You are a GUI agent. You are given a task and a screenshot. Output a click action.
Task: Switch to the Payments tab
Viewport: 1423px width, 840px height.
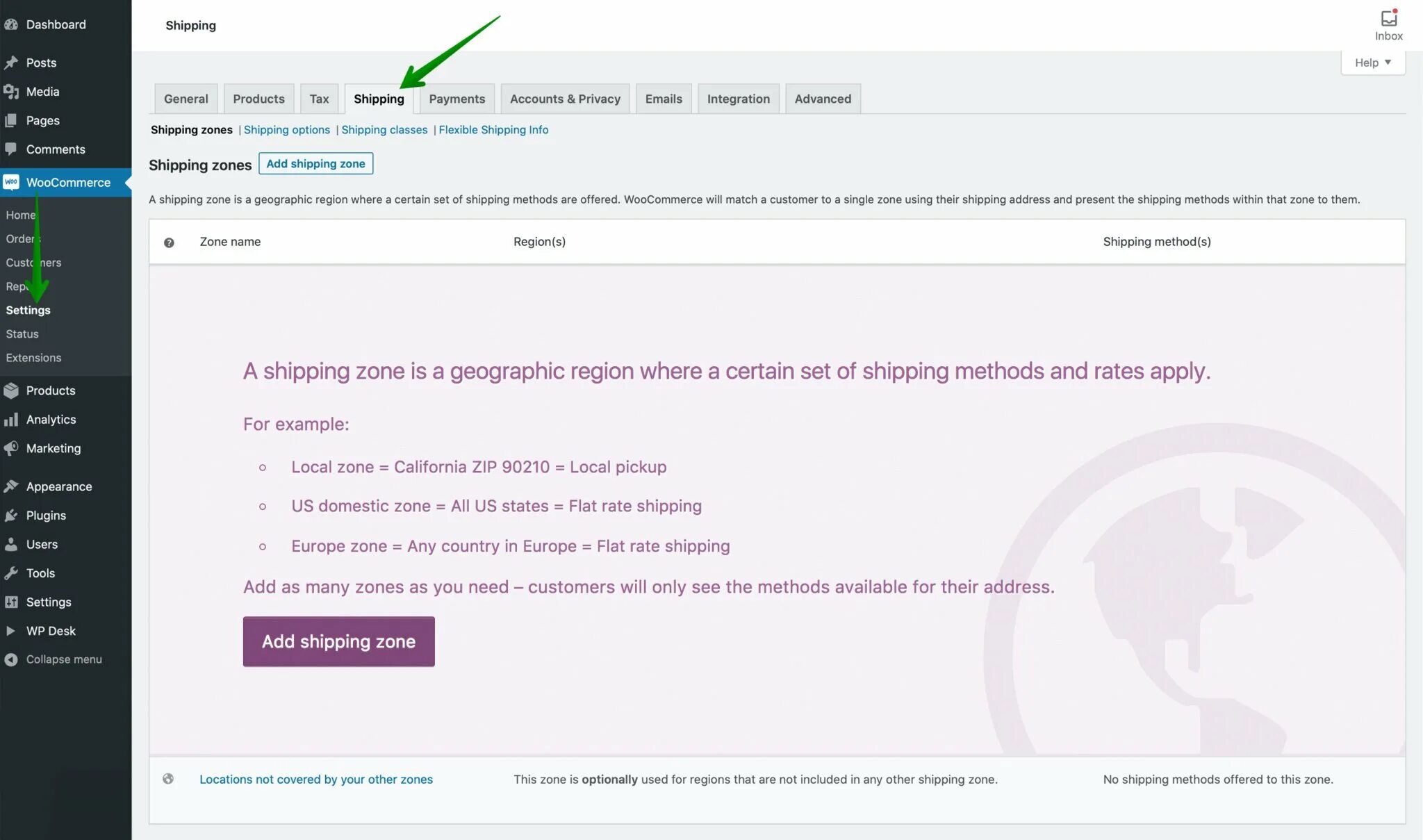pyautogui.click(x=456, y=99)
